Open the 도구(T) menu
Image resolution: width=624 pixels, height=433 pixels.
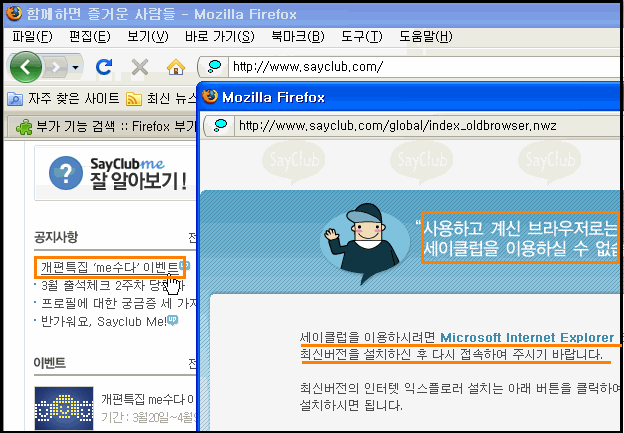pyautogui.click(x=362, y=37)
